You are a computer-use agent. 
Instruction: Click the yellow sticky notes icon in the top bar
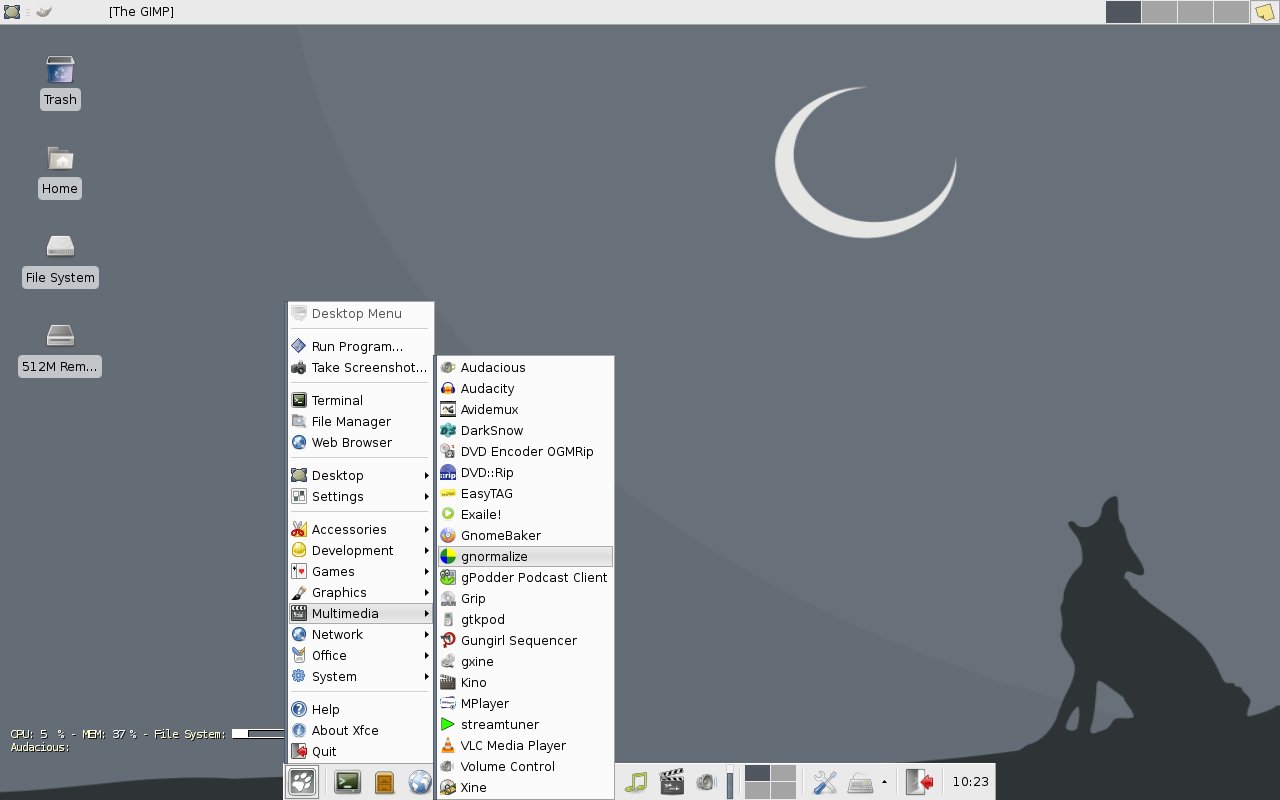pos(1265,12)
